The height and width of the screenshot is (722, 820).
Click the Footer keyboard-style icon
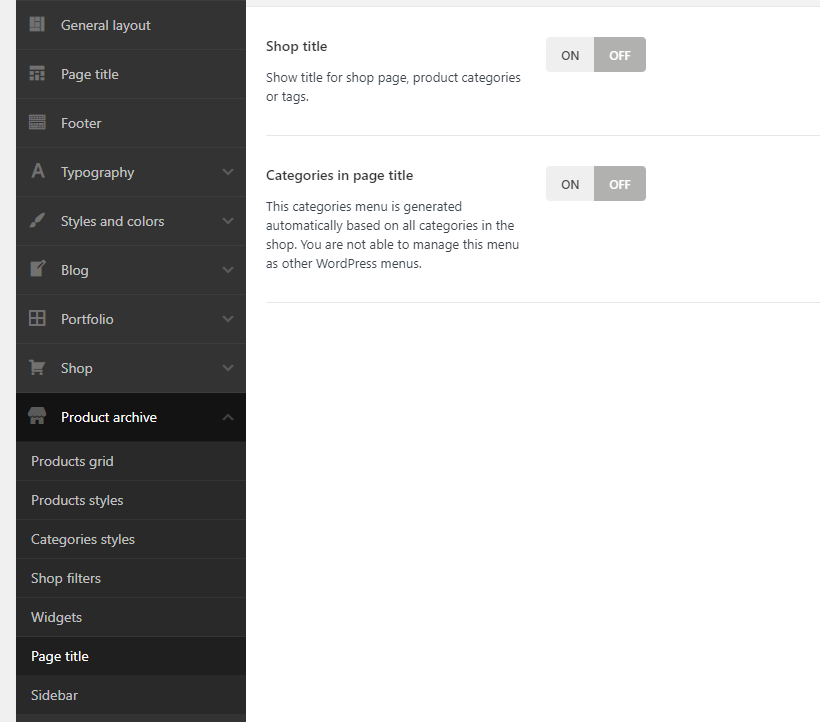[37, 123]
